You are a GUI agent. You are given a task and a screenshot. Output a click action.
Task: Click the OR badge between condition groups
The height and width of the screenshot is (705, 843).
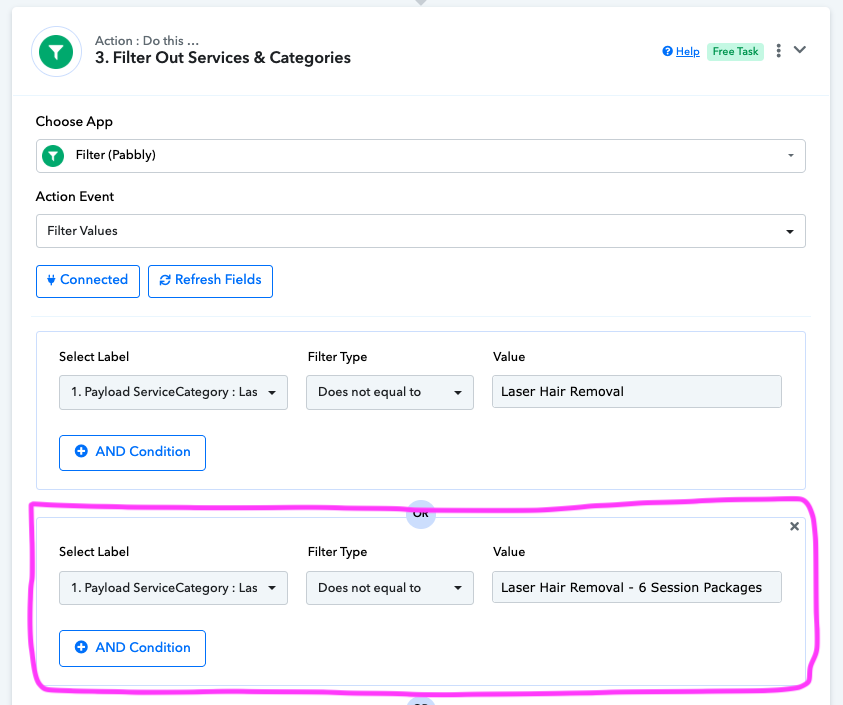point(421,514)
